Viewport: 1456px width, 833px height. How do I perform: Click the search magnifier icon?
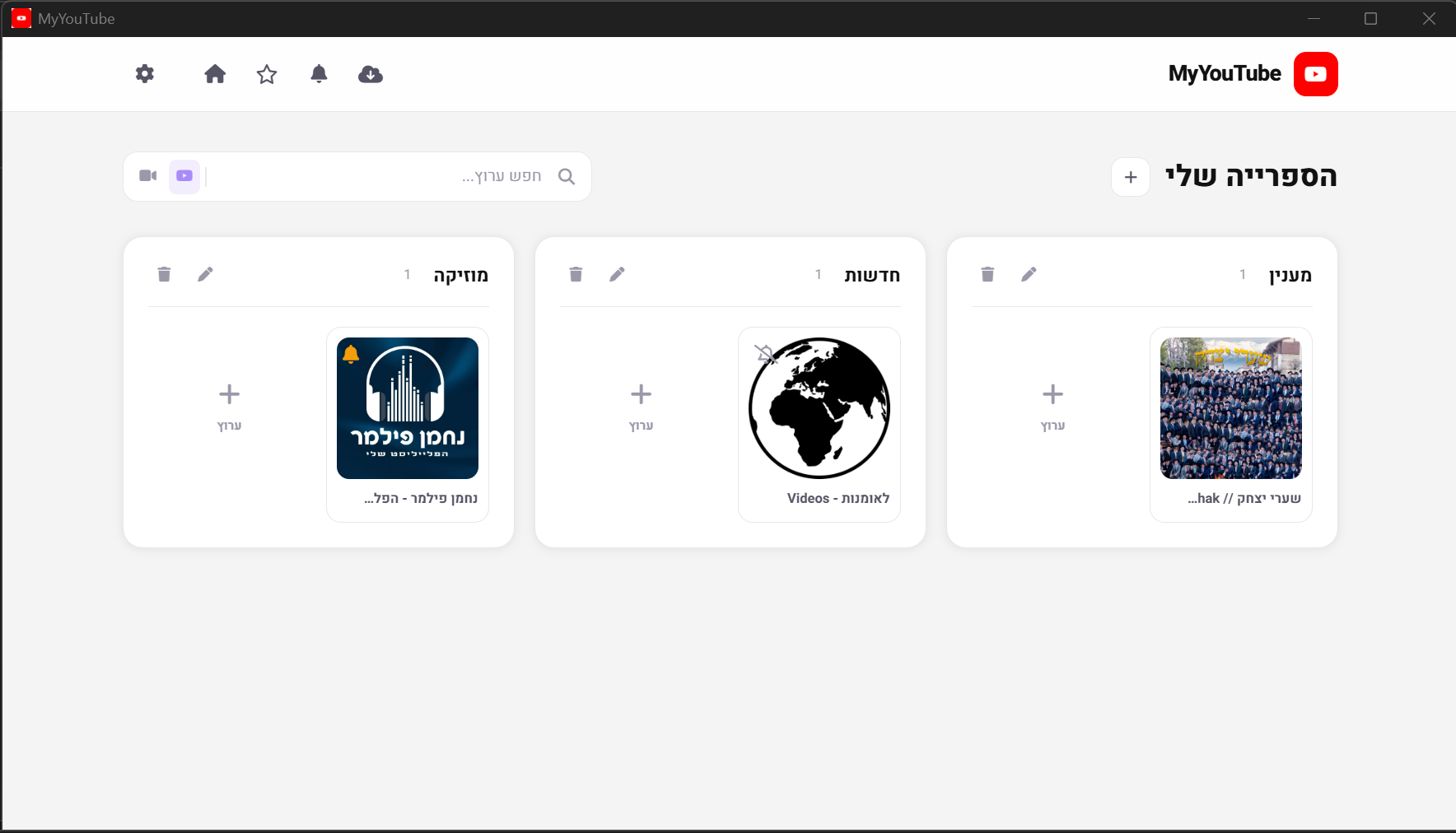(567, 176)
